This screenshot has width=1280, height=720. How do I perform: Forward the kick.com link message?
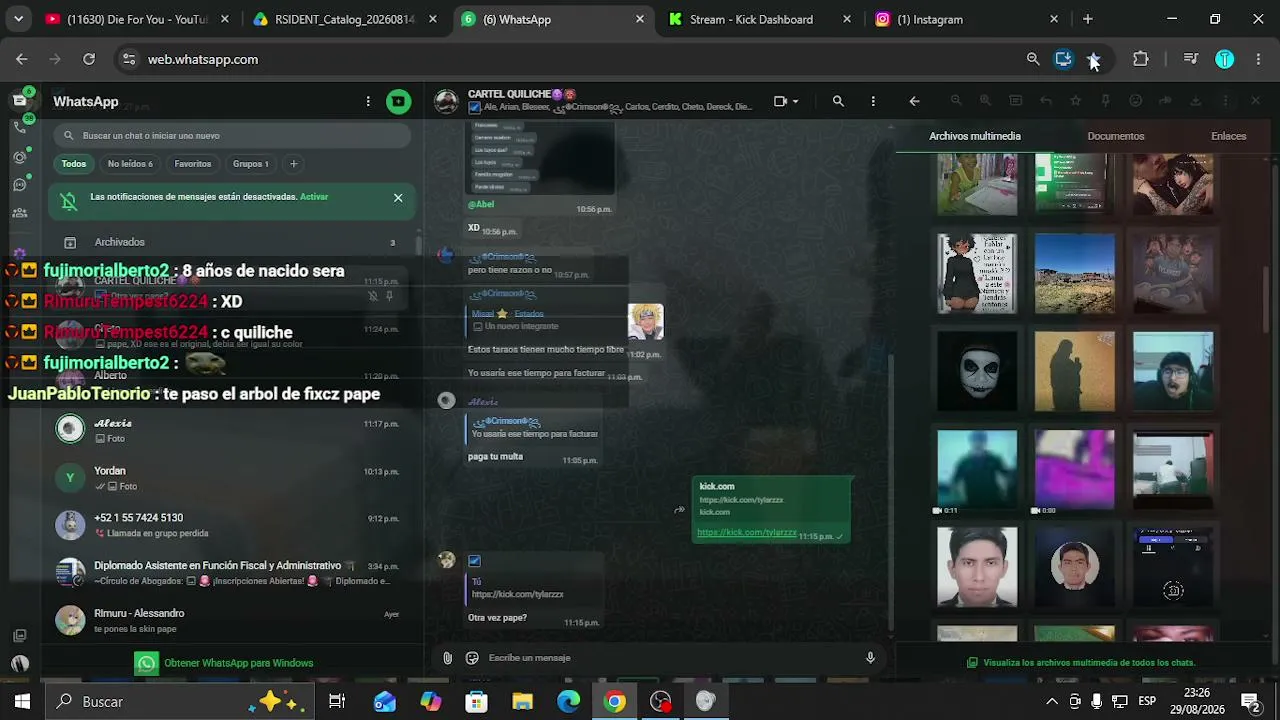pos(679,510)
